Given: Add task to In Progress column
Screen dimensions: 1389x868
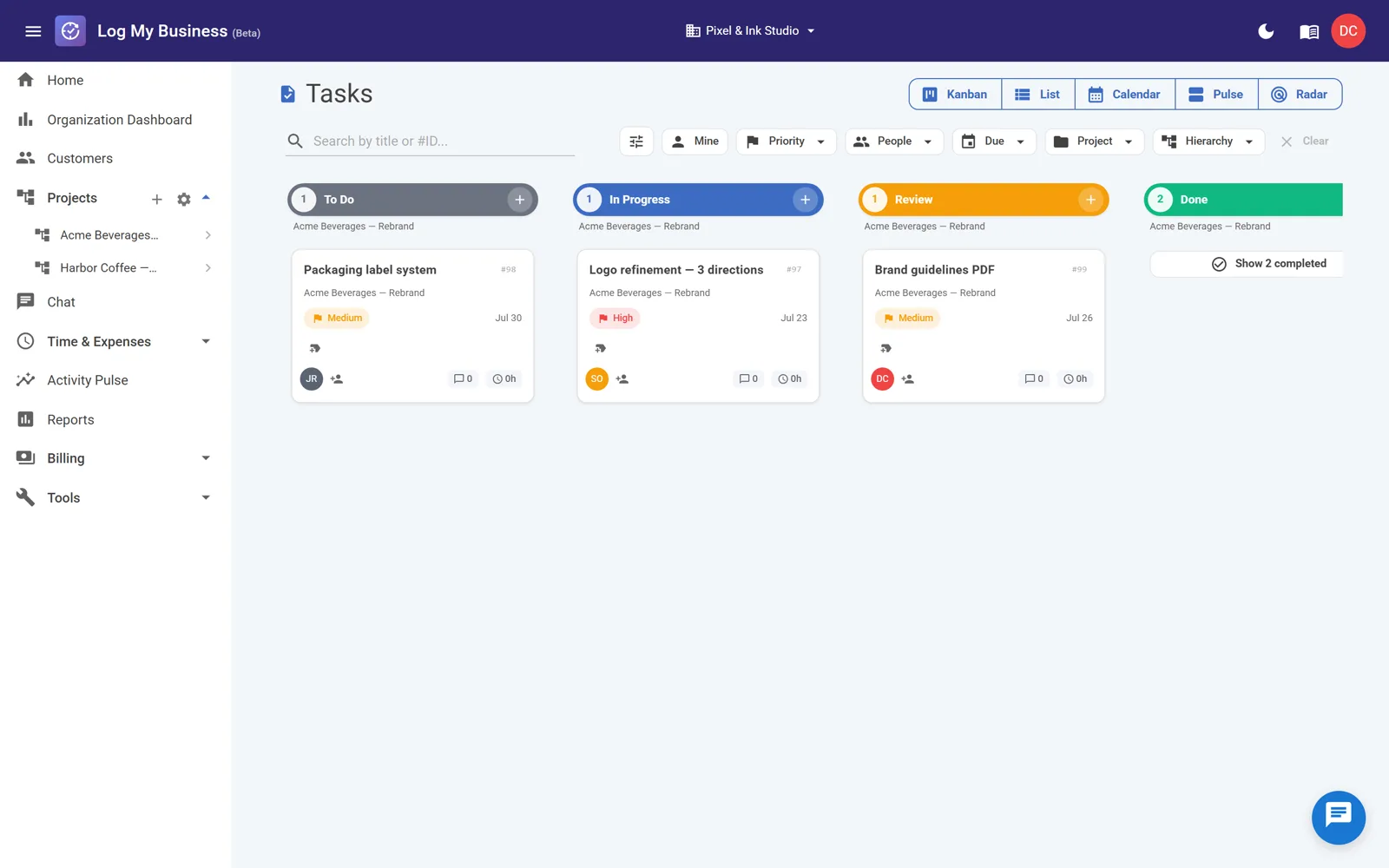Looking at the screenshot, I should 805,200.
